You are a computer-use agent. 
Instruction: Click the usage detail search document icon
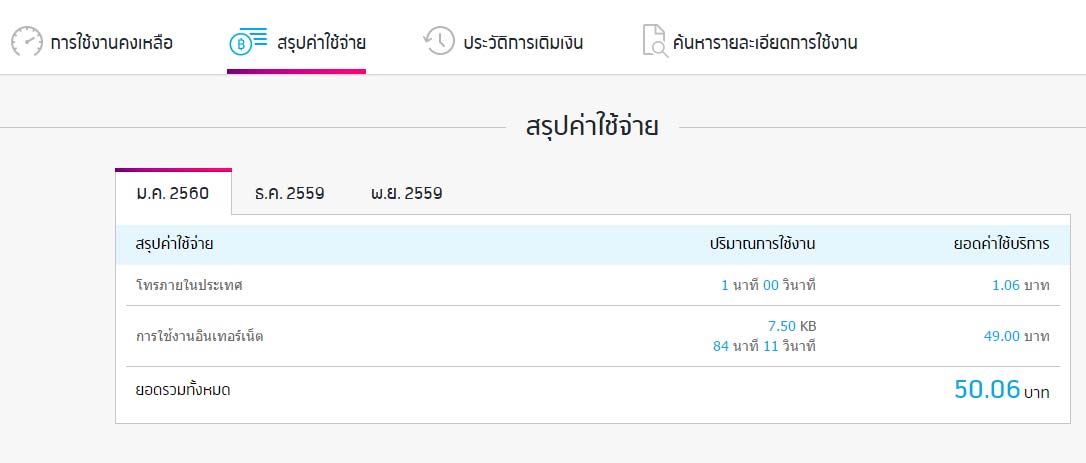coord(655,42)
